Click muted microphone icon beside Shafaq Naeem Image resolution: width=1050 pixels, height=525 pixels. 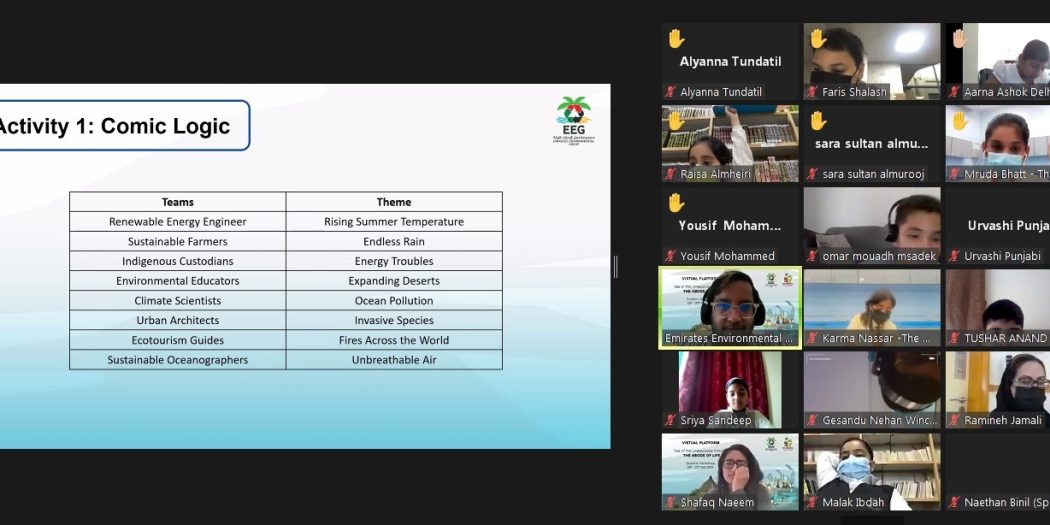point(670,502)
